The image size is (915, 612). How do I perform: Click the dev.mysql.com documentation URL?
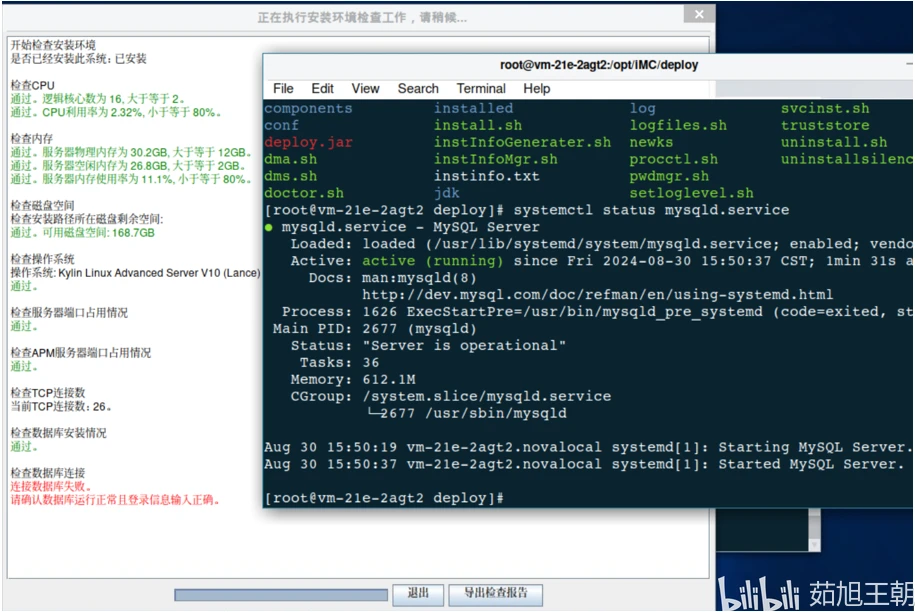point(598,295)
